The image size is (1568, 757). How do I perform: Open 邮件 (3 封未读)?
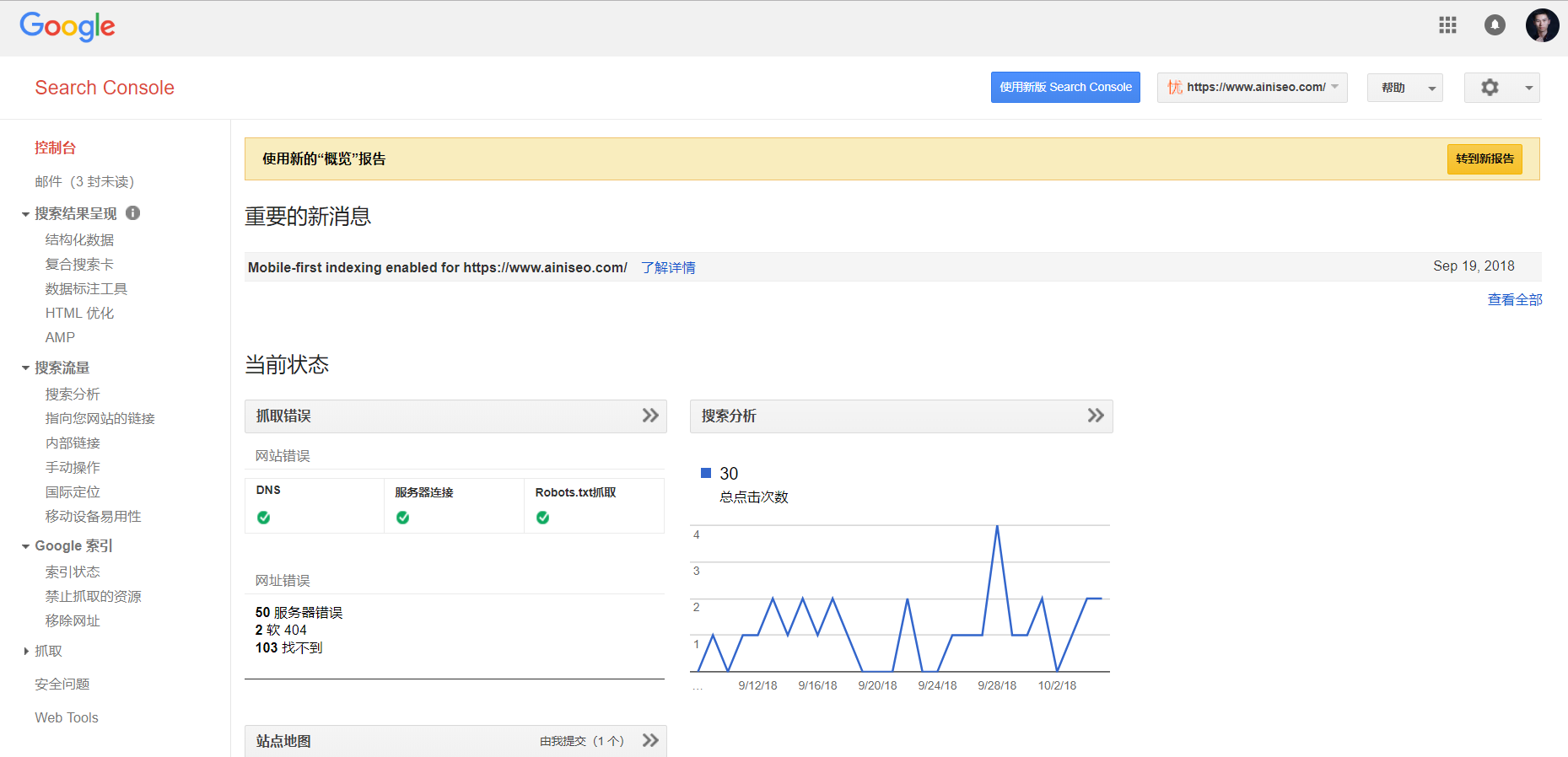click(x=84, y=181)
